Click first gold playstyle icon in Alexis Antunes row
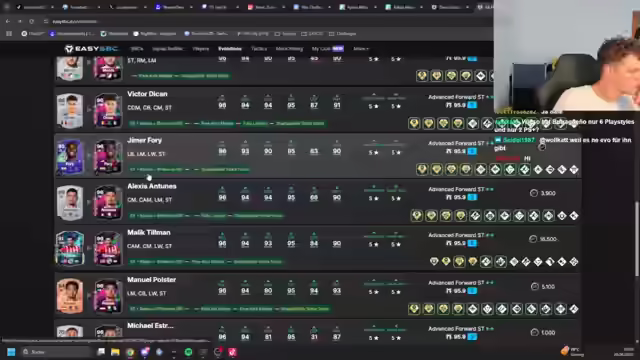This screenshot has width=640, height=360. [x=417, y=216]
